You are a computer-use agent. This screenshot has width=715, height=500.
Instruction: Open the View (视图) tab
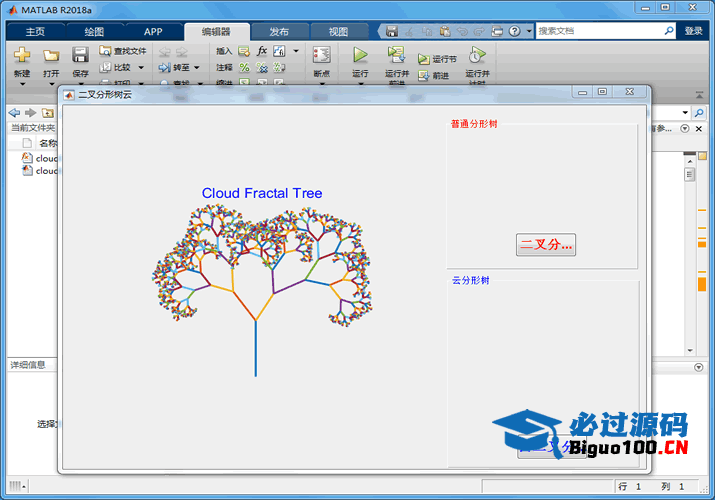(x=338, y=31)
